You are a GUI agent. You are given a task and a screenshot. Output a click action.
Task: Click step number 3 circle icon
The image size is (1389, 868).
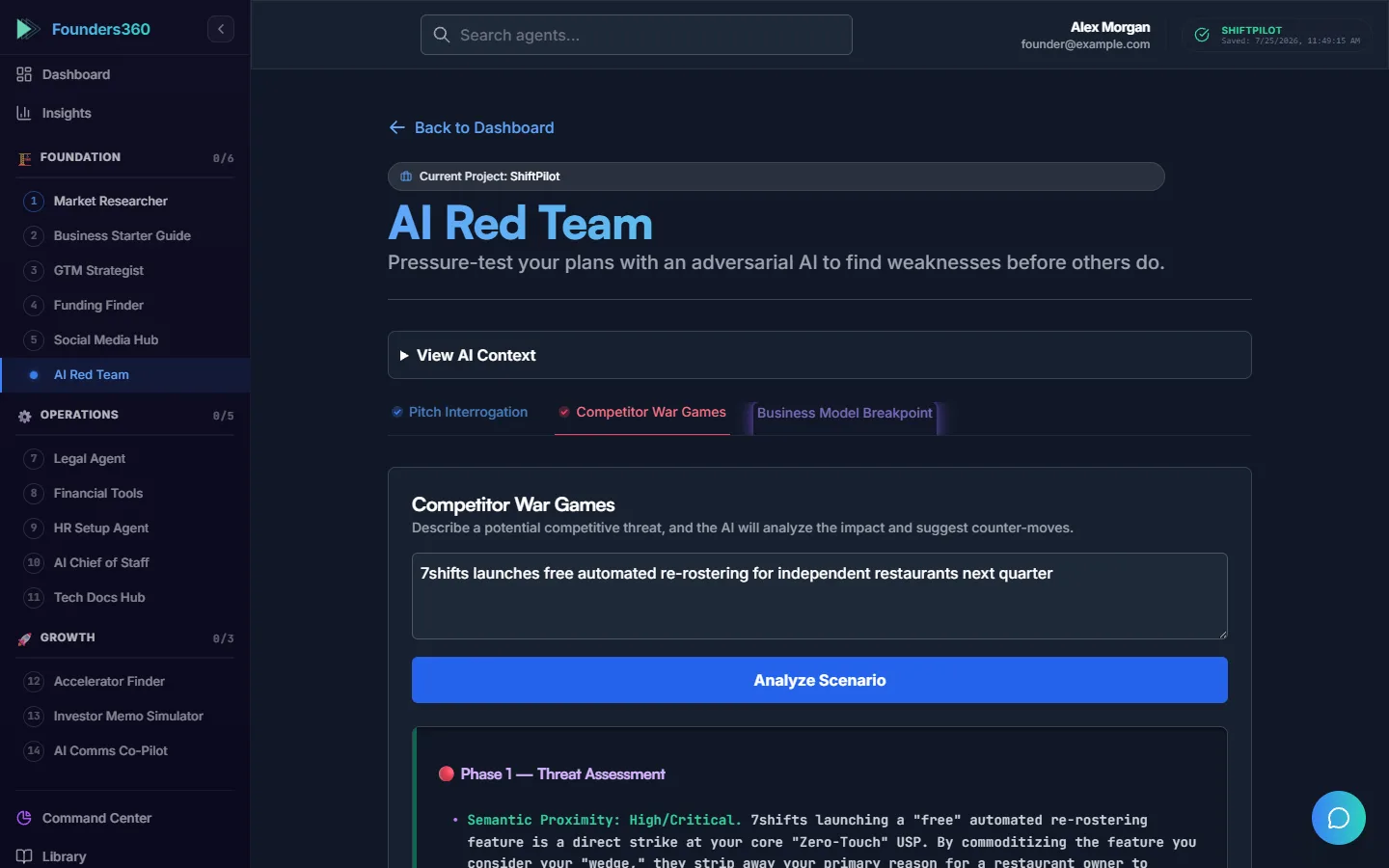[34, 270]
